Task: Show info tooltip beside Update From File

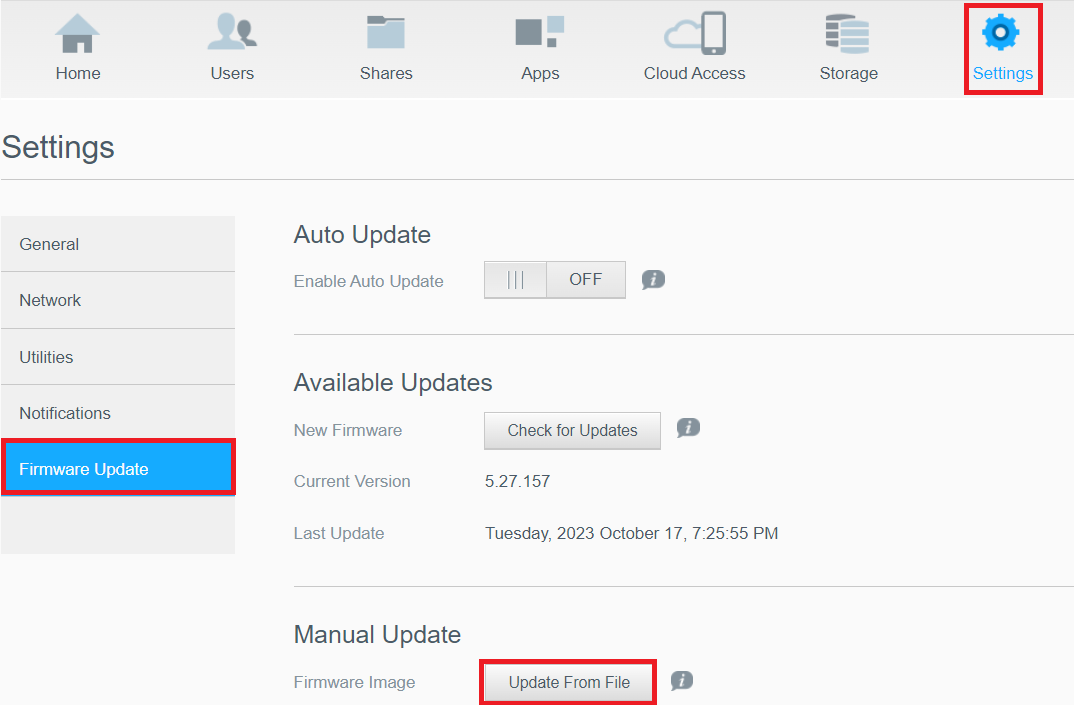Action: click(682, 681)
